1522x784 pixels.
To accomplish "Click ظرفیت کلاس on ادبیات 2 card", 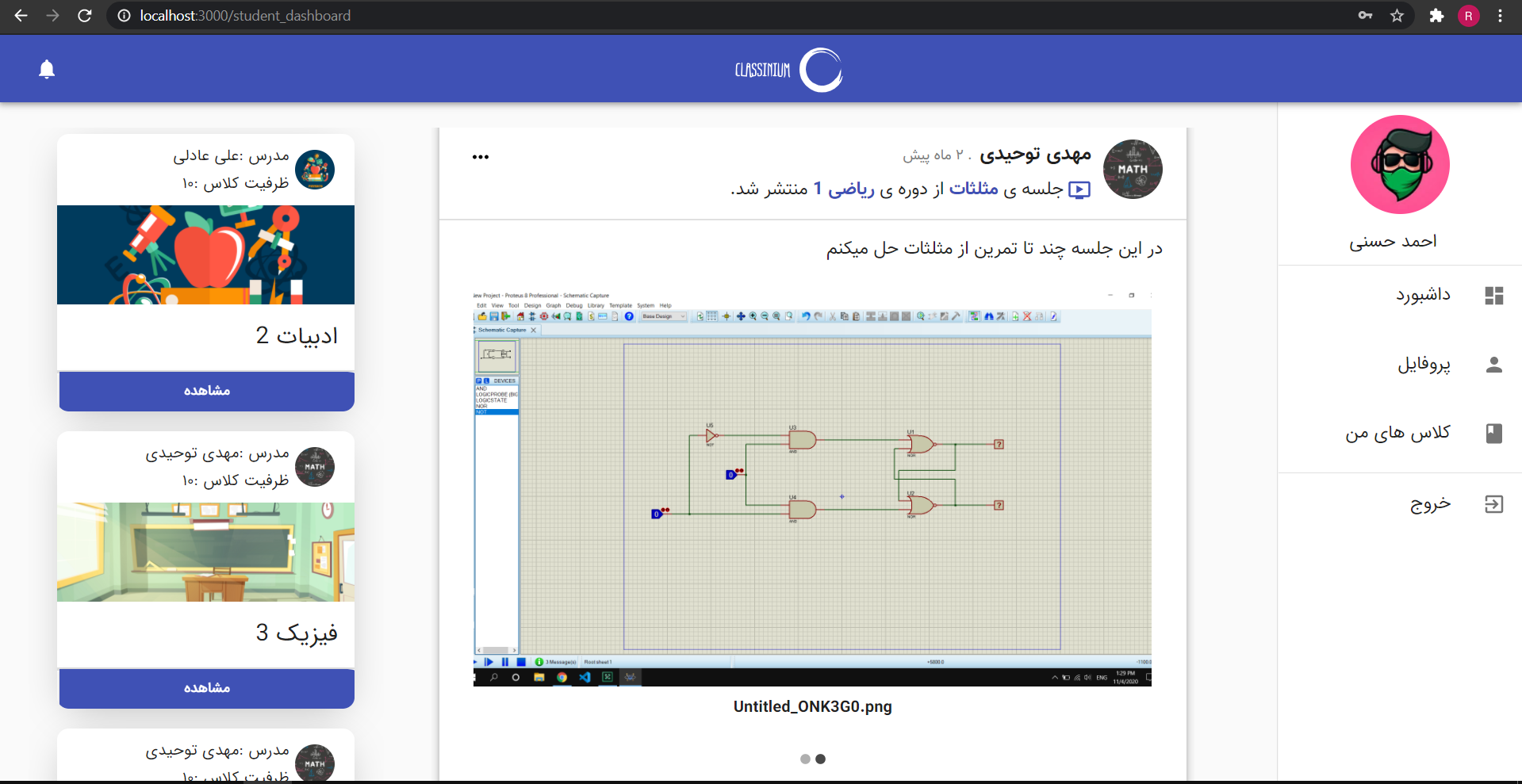I will pos(236,183).
